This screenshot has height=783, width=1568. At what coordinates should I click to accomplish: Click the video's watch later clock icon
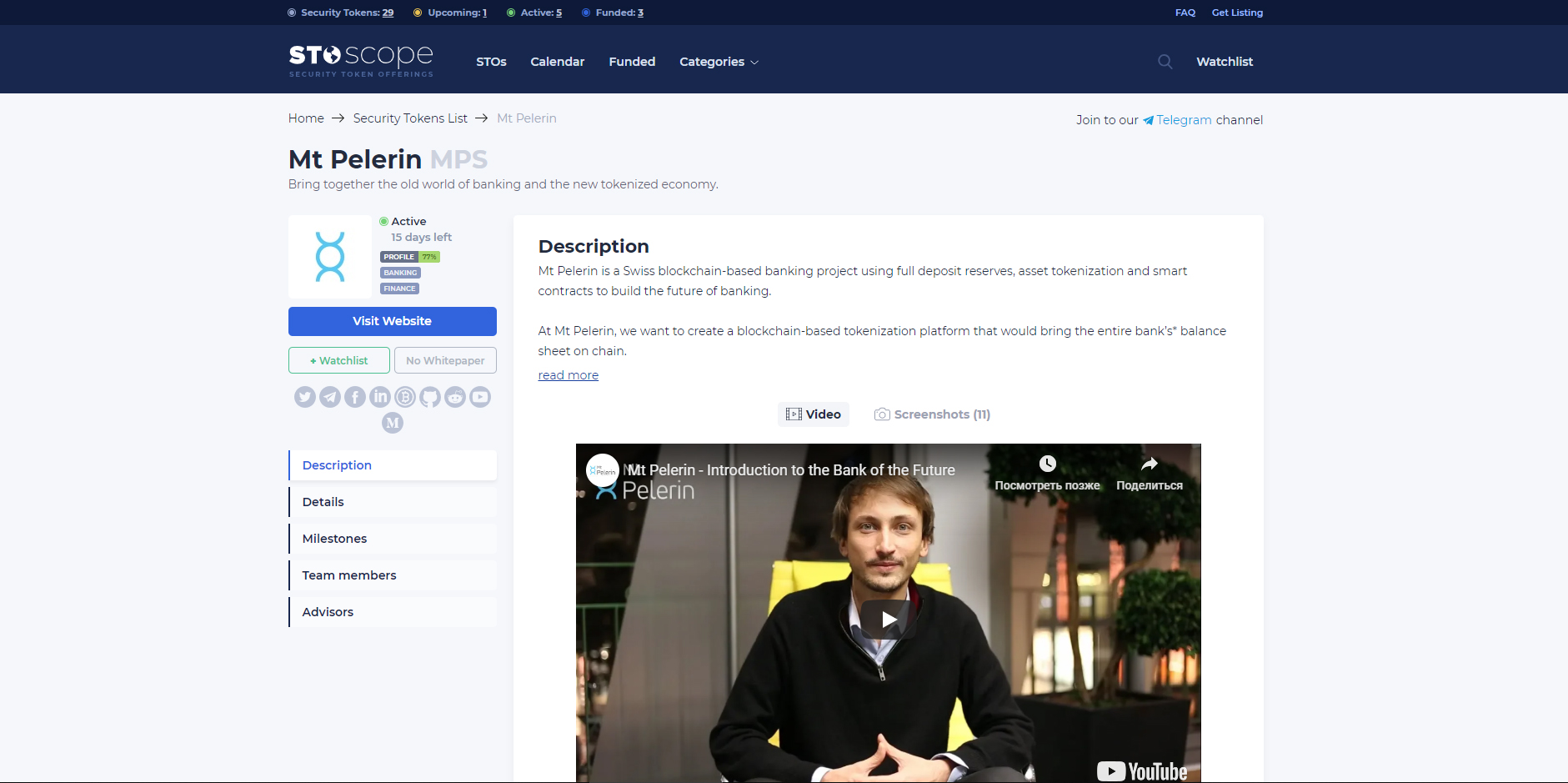1048,464
